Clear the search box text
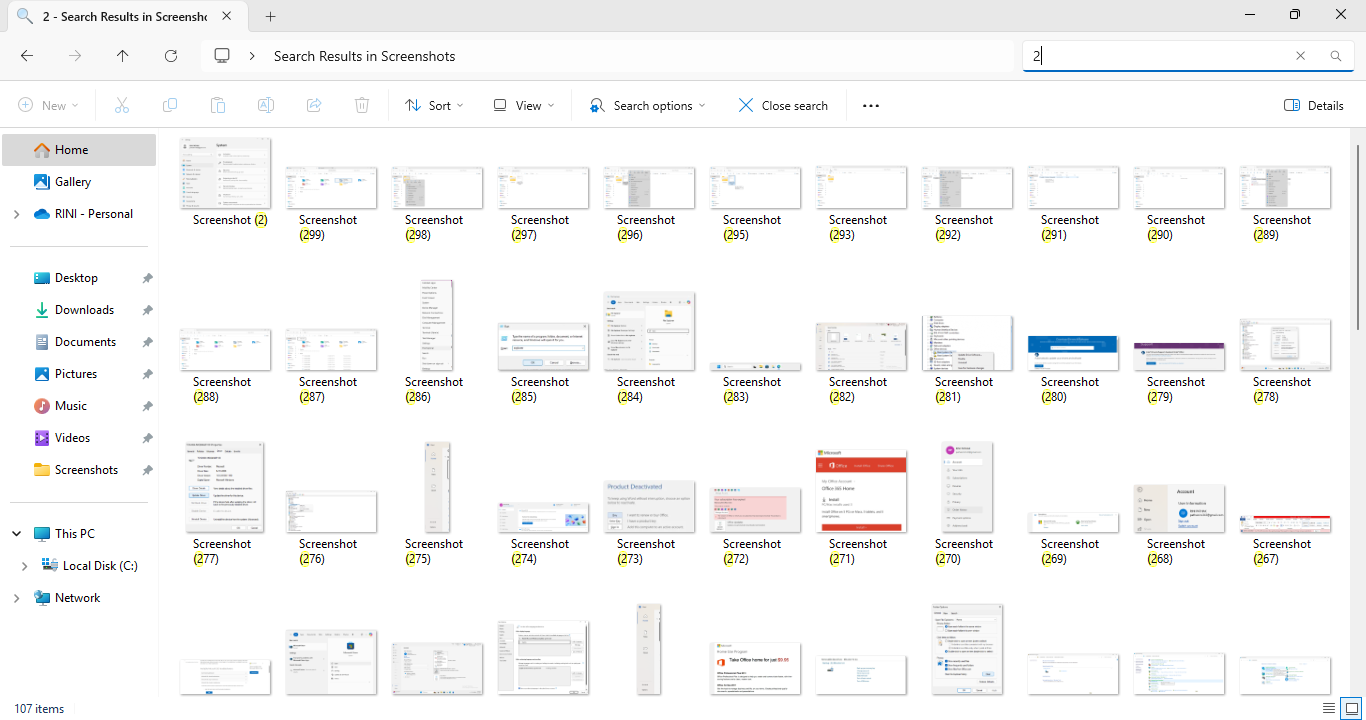The image size is (1366, 720). [x=1300, y=56]
